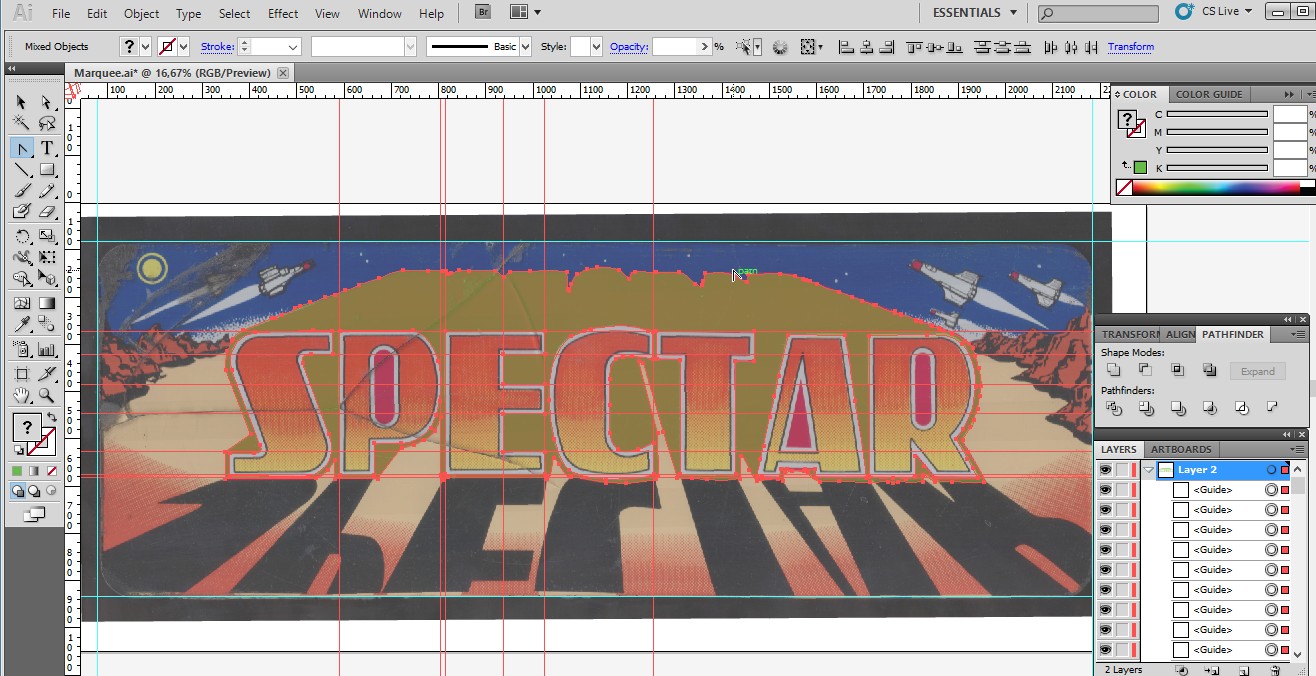Open fill color dropdown in control bar
1316x676 pixels.
point(145,47)
